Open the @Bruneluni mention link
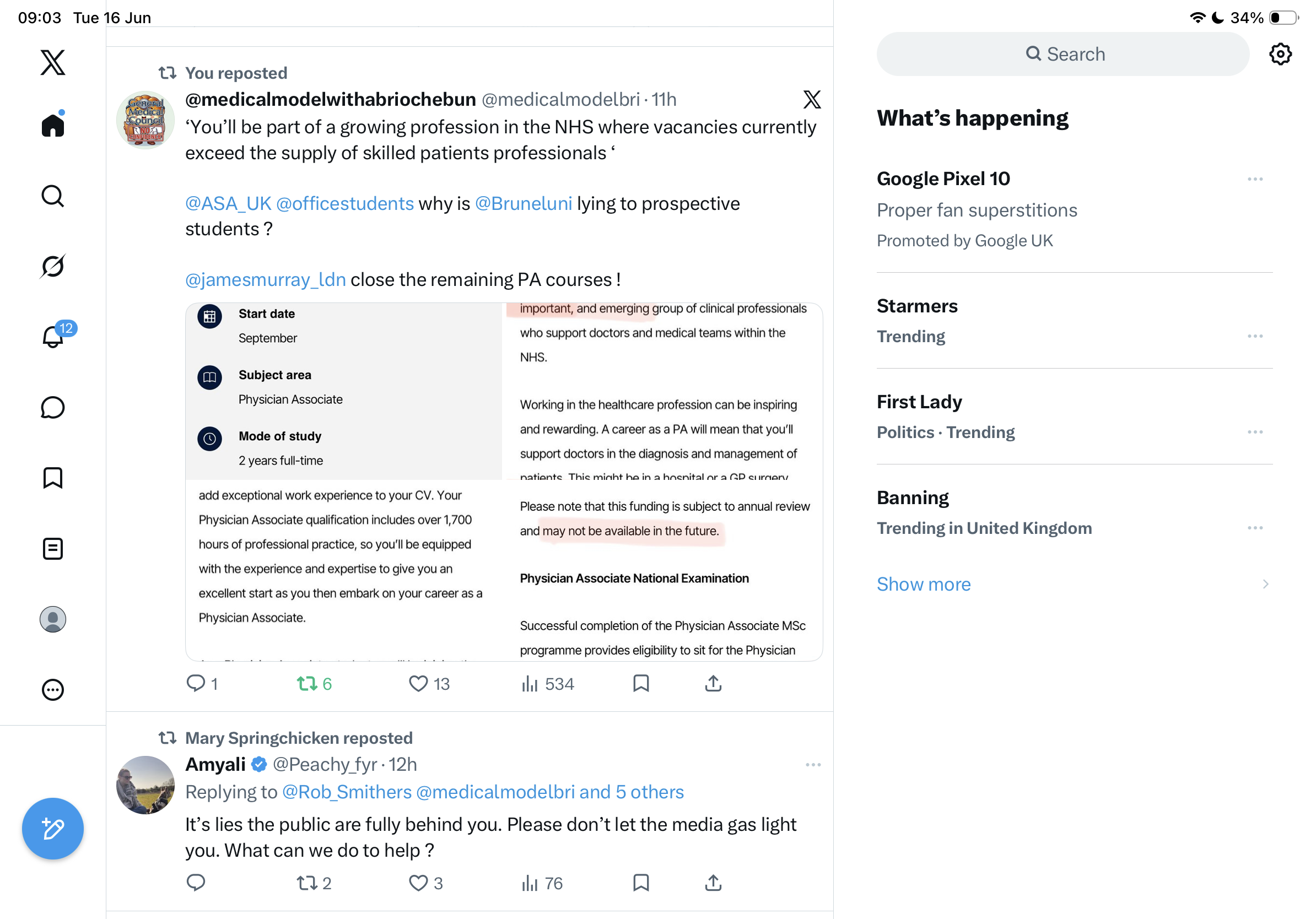This screenshot has width=1316, height=919. pyautogui.click(x=524, y=203)
